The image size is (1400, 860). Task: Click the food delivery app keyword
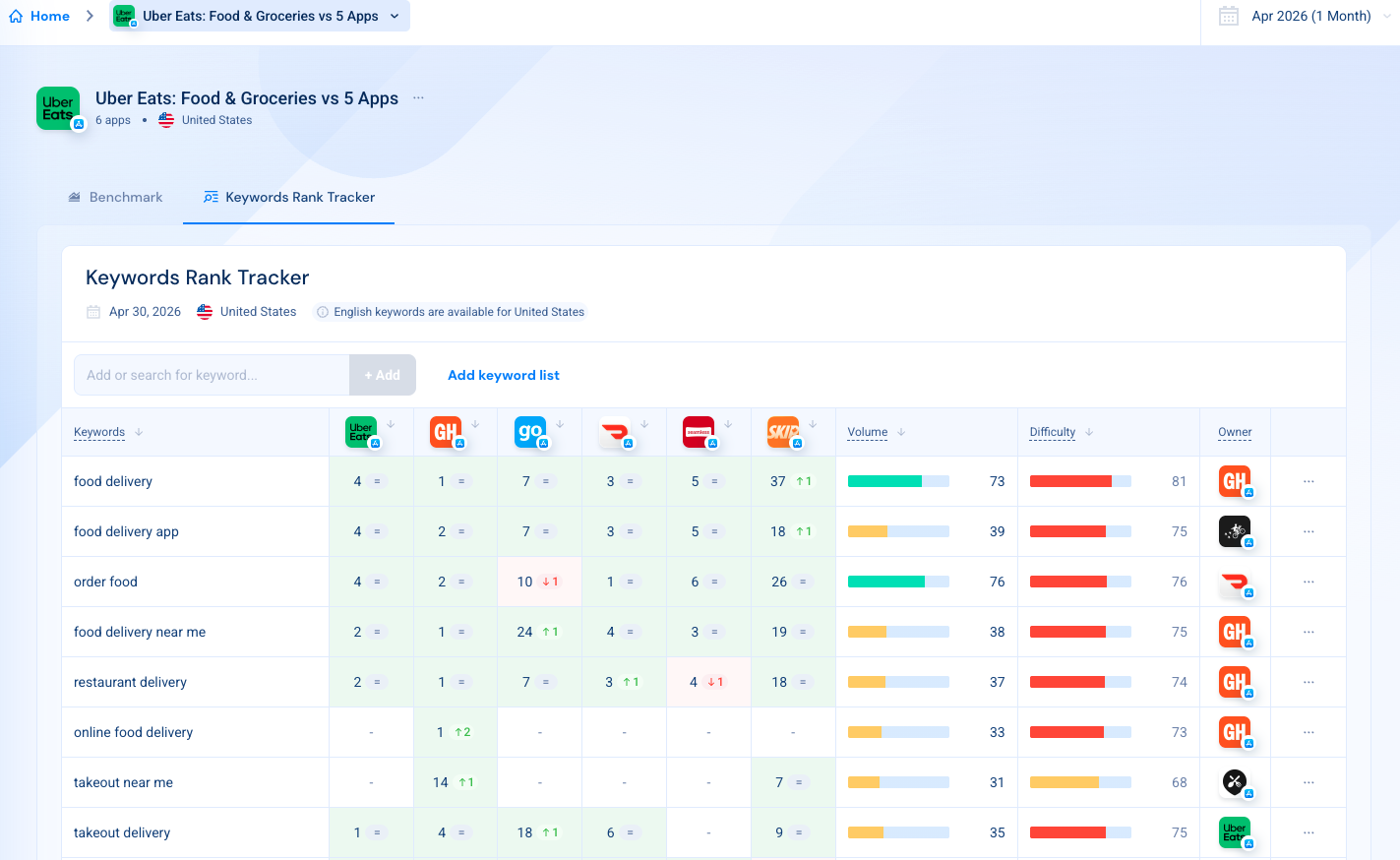(x=126, y=531)
